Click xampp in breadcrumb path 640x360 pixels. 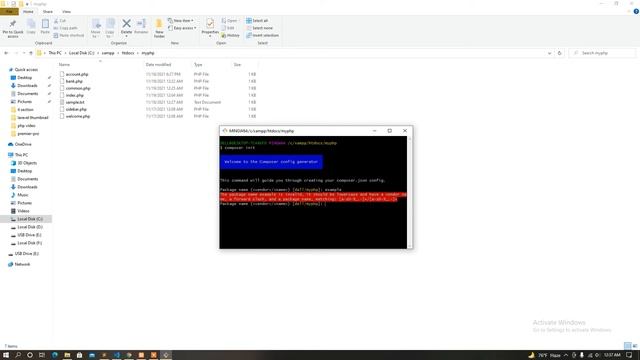pyautogui.click(x=108, y=53)
